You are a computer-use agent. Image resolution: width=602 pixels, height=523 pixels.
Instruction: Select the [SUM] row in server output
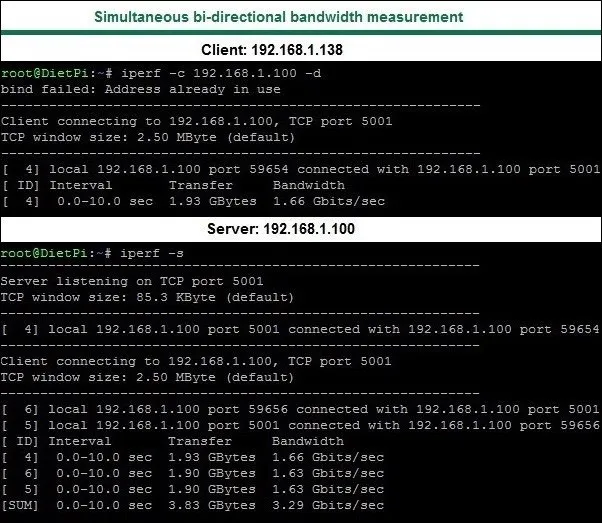click(192, 506)
